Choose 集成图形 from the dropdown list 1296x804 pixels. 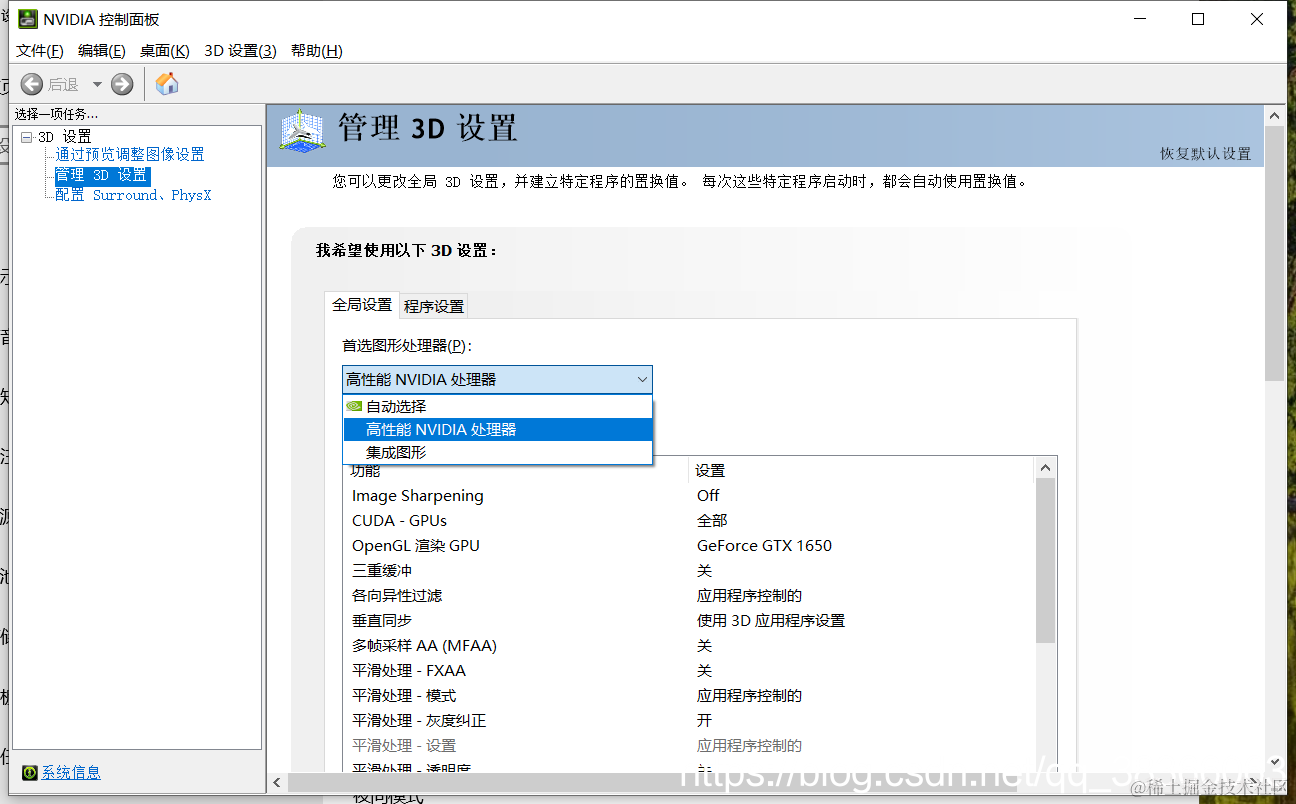(x=497, y=453)
